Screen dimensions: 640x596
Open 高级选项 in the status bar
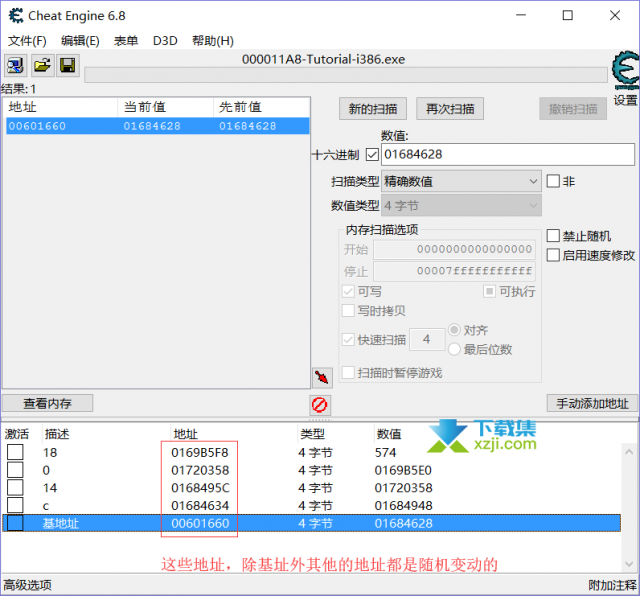(27, 585)
